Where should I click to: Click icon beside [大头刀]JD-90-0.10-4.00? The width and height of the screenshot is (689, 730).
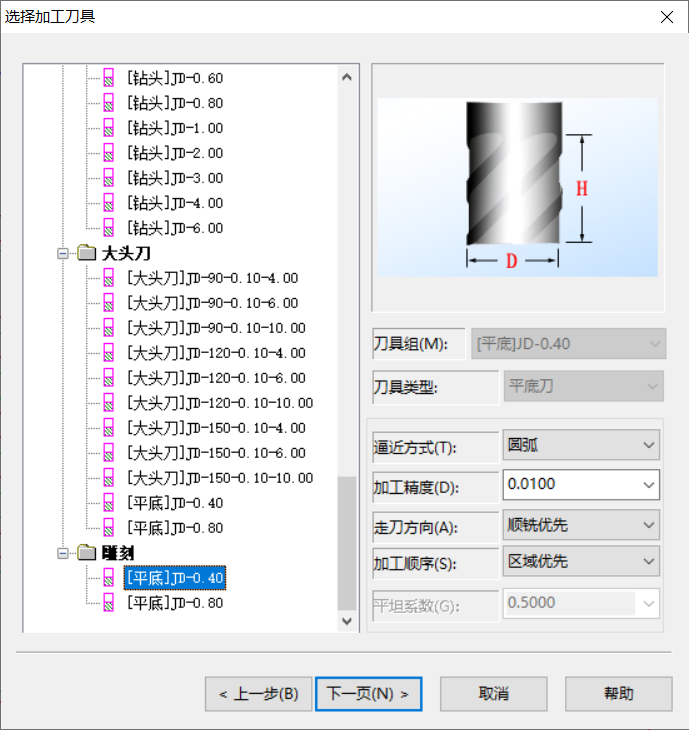click(108, 278)
